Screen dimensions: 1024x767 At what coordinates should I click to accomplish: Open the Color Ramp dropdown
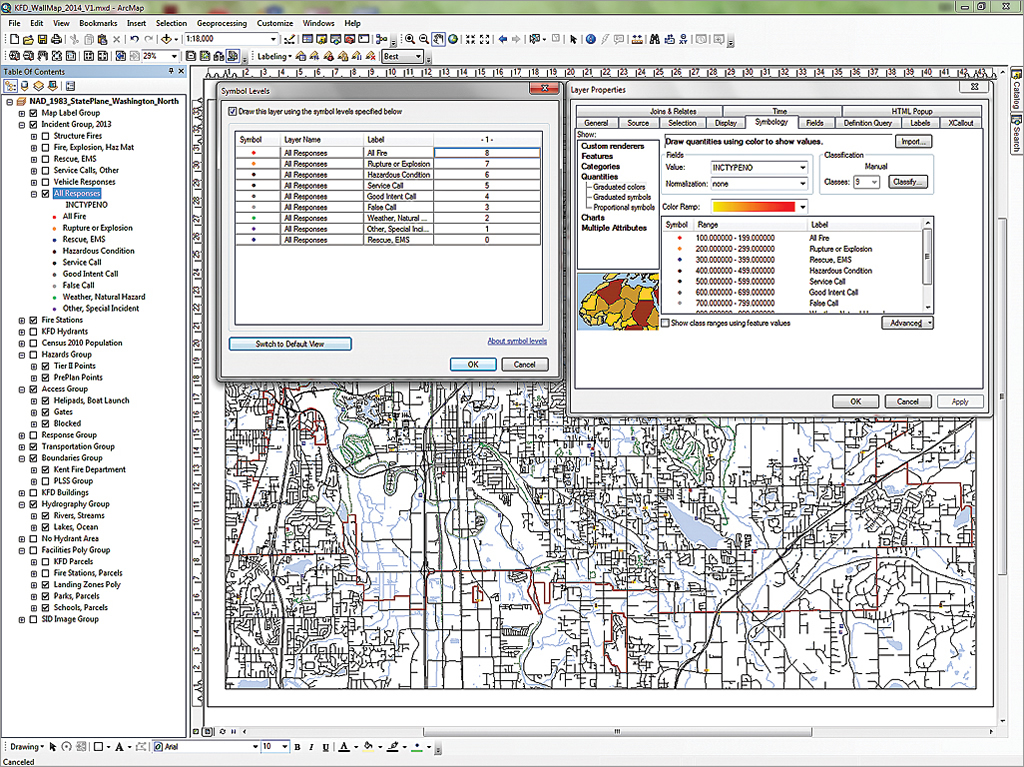pos(802,206)
